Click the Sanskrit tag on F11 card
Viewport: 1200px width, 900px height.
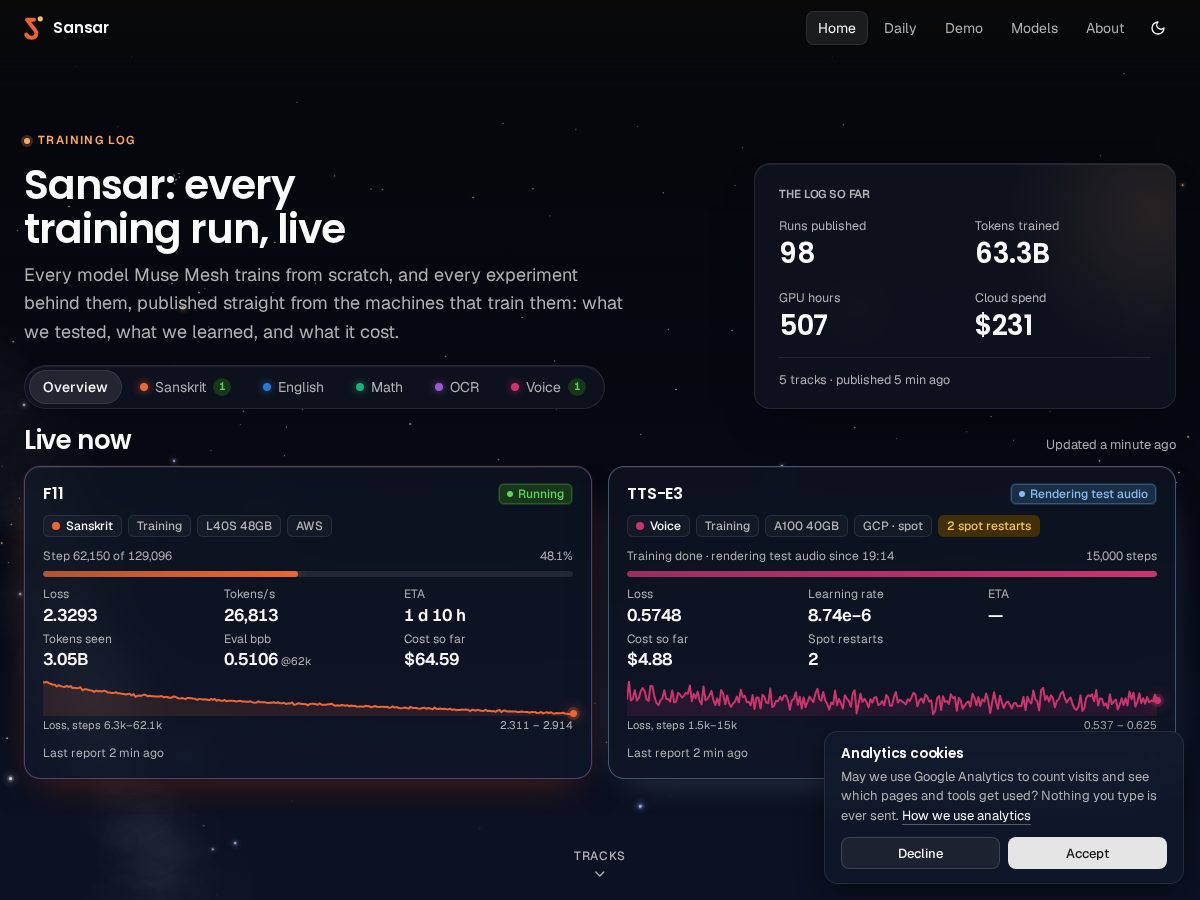coord(83,526)
